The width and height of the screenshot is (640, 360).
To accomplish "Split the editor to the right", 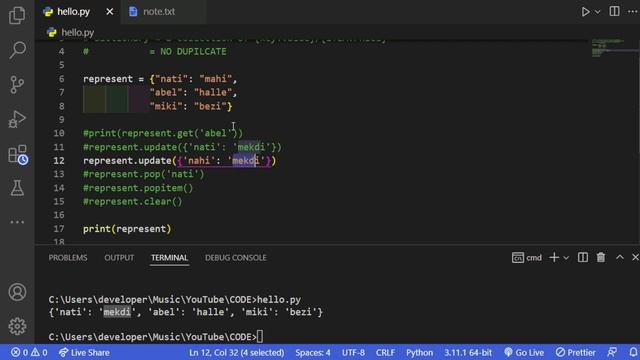I will point(614,11).
